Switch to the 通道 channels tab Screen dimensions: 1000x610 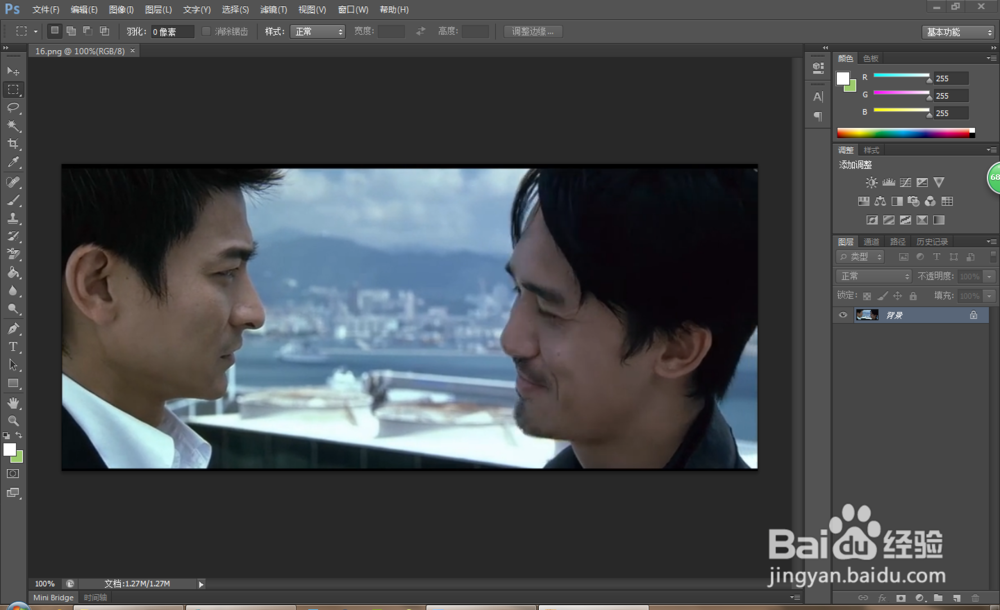[871, 242]
